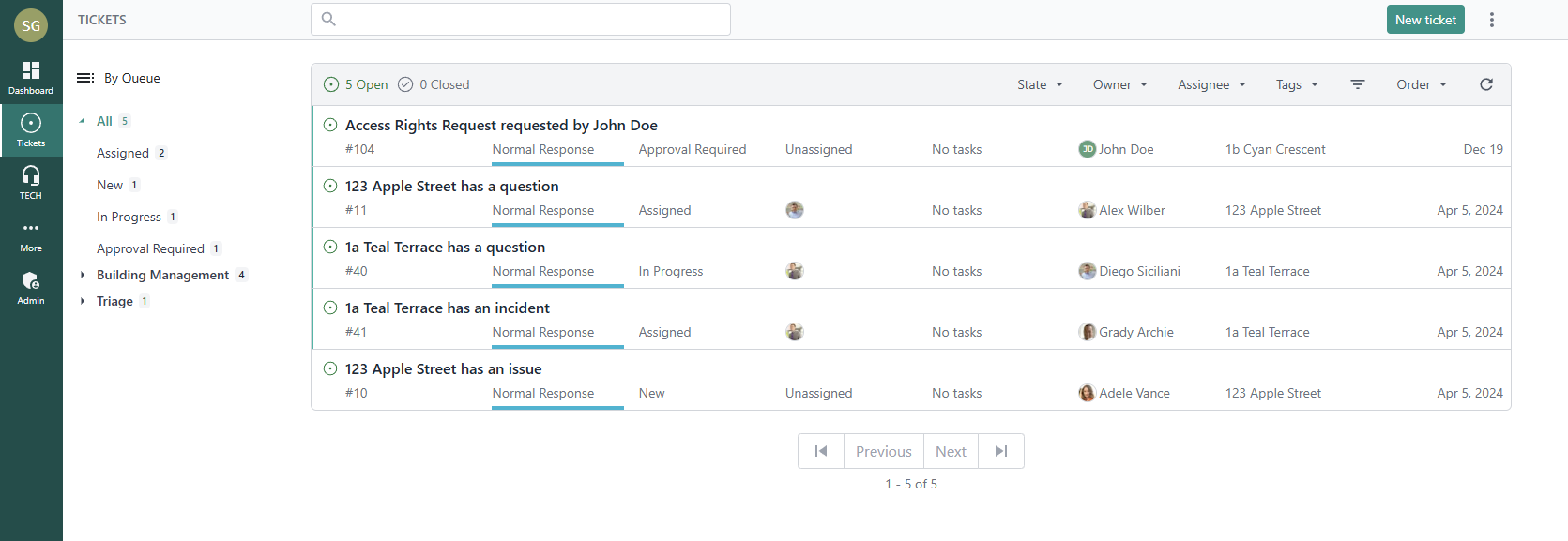The width and height of the screenshot is (1568, 541).
Task: Open the TECH headset section
Action: (x=31, y=183)
